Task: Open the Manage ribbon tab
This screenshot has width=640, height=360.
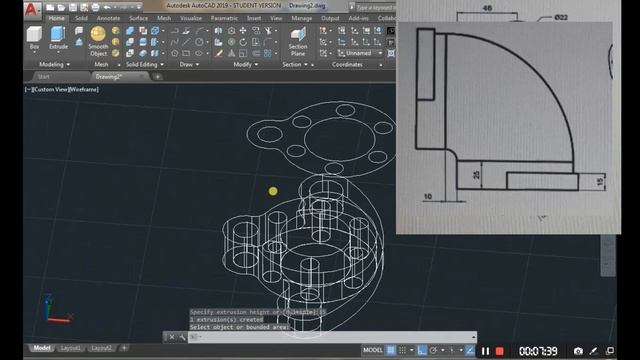Action: point(302,18)
